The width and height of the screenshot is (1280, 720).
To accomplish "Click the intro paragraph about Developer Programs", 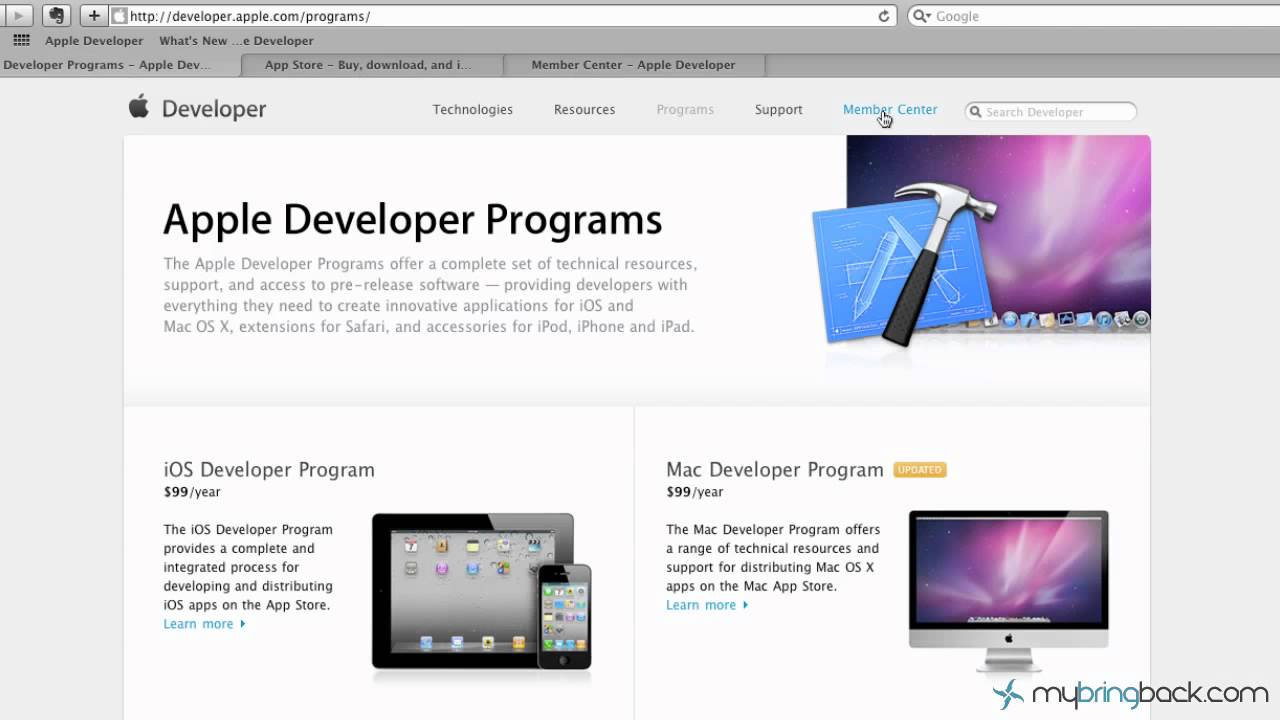I will coord(430,295).
